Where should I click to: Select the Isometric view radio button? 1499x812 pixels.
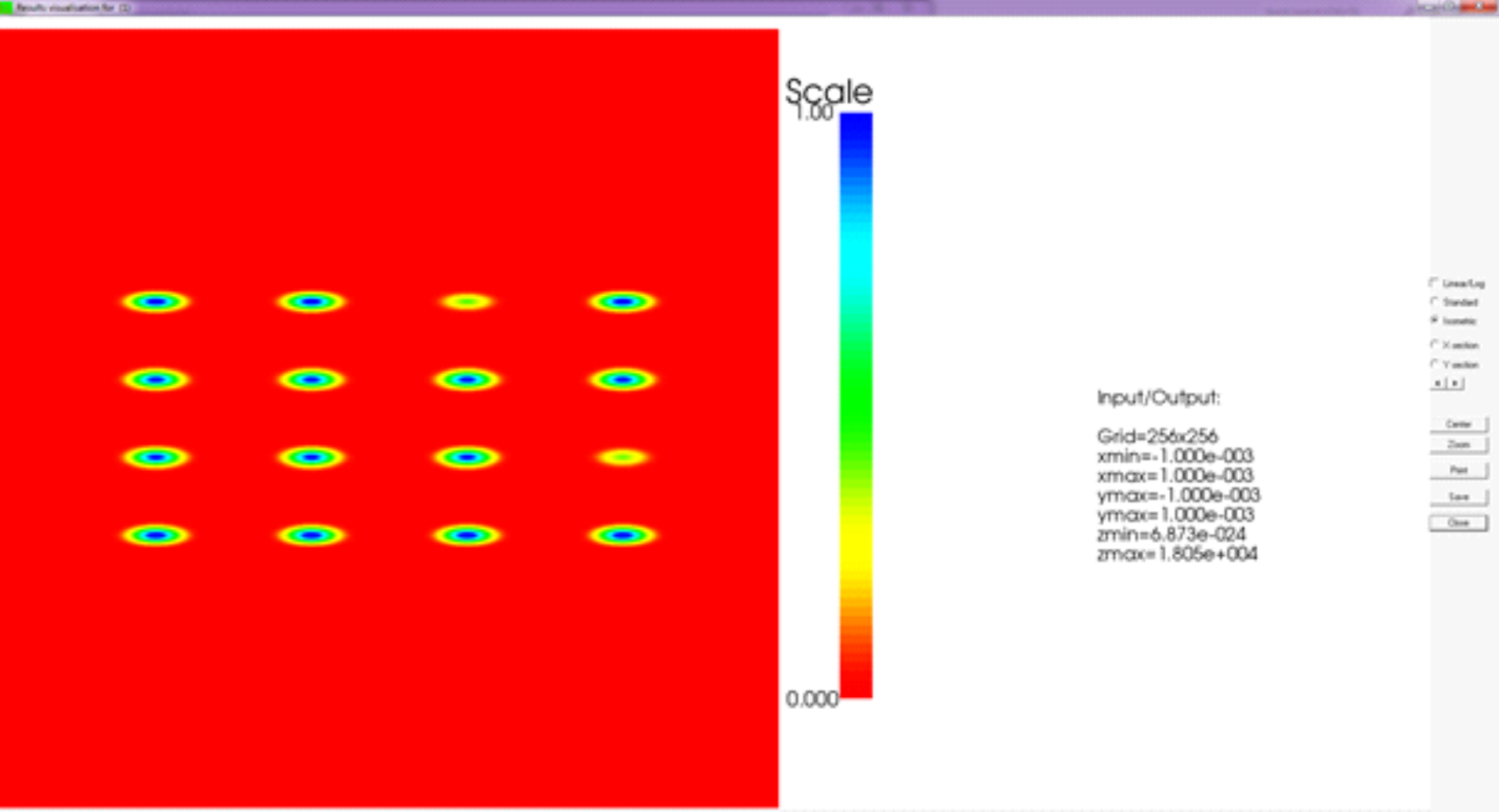click(x=1435, y=320)
